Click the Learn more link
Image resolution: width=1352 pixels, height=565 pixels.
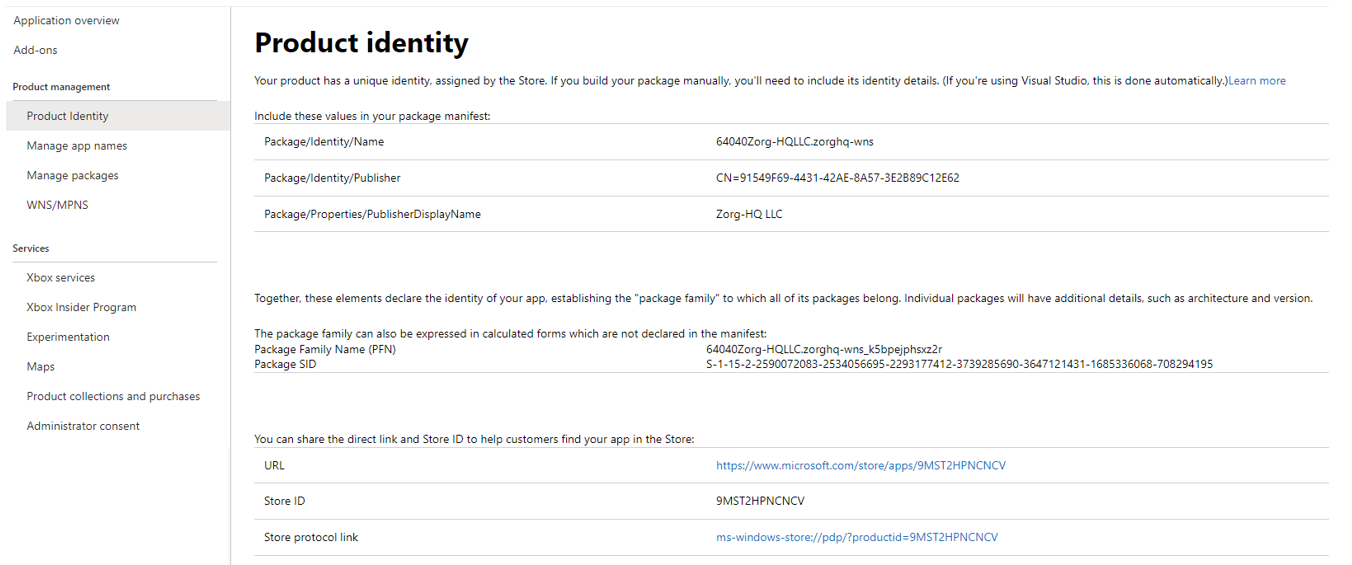point(1257,81)
